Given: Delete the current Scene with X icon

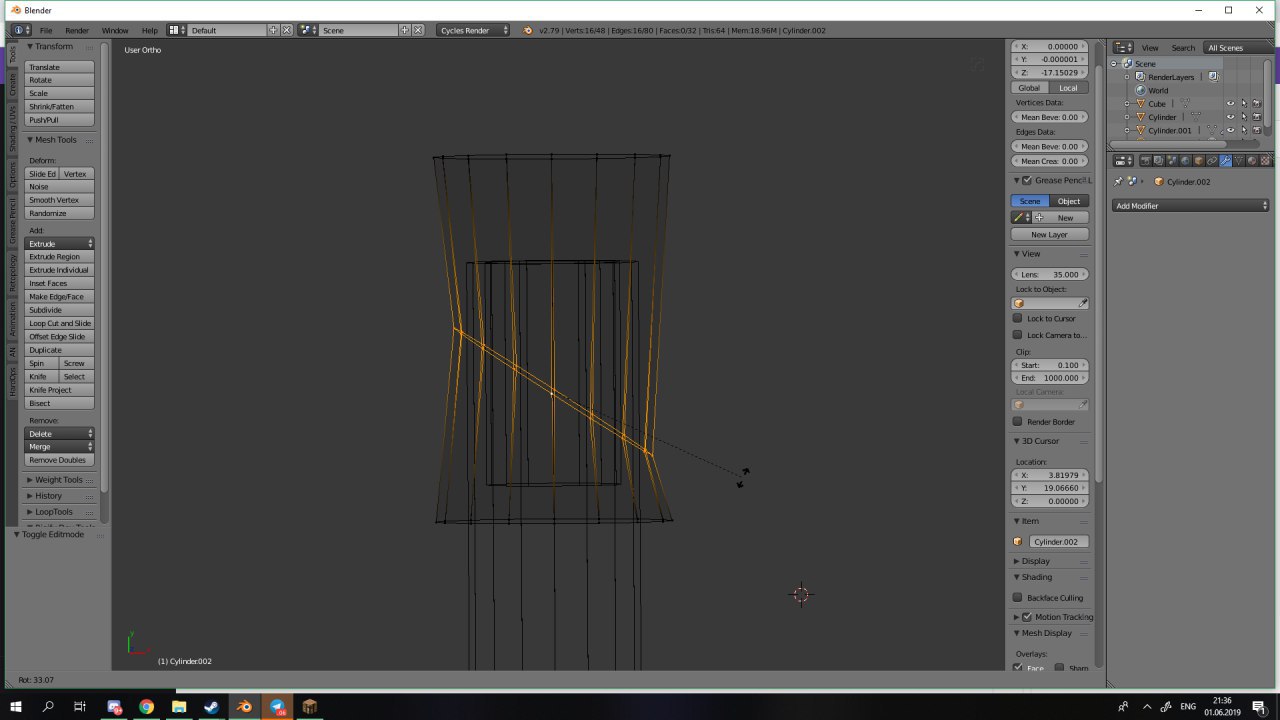Looking at the screenshot, I should tap(418, 30).
